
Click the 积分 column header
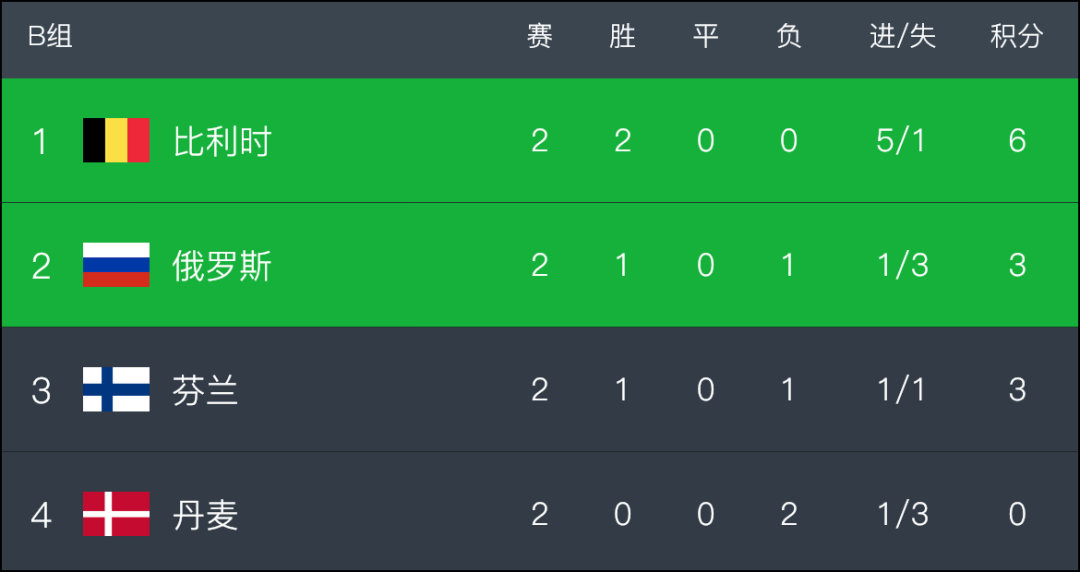1017,37
